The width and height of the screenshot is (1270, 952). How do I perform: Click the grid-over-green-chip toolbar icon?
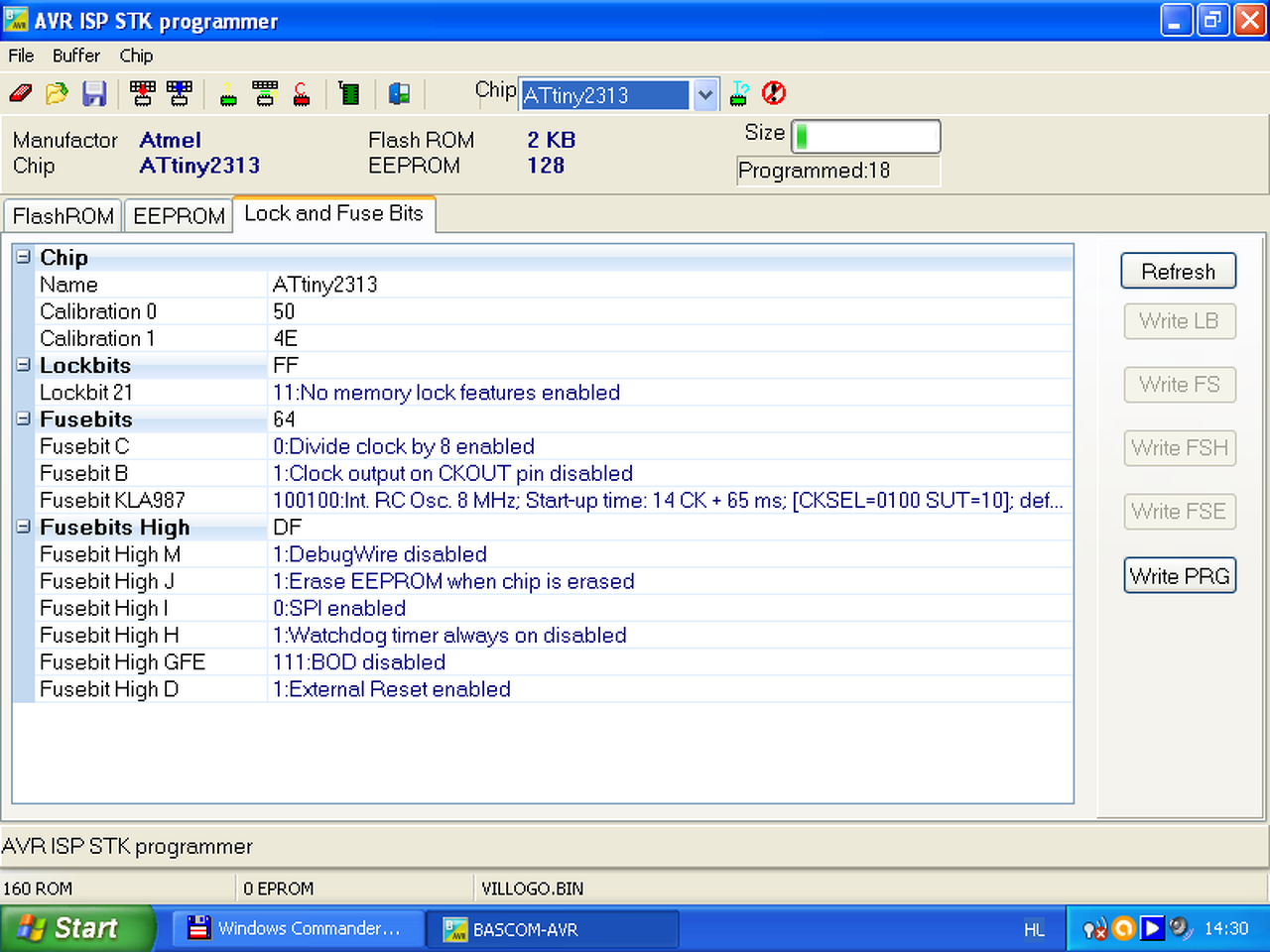coord(265,94)
